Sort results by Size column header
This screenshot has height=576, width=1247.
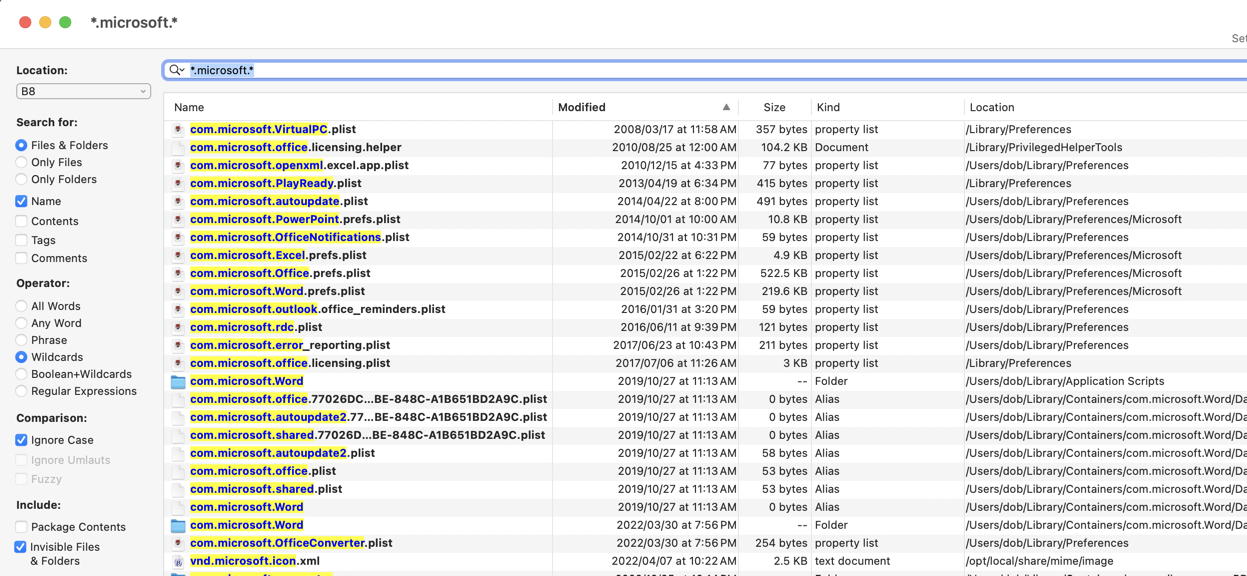coord(774,107)
